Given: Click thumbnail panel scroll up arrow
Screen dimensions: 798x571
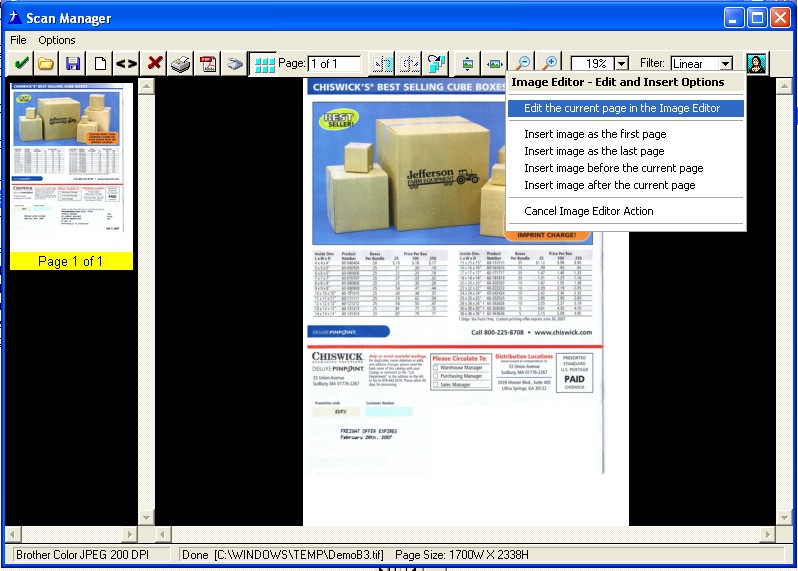Looking at the screenshot, I should [x=146, y=86].
